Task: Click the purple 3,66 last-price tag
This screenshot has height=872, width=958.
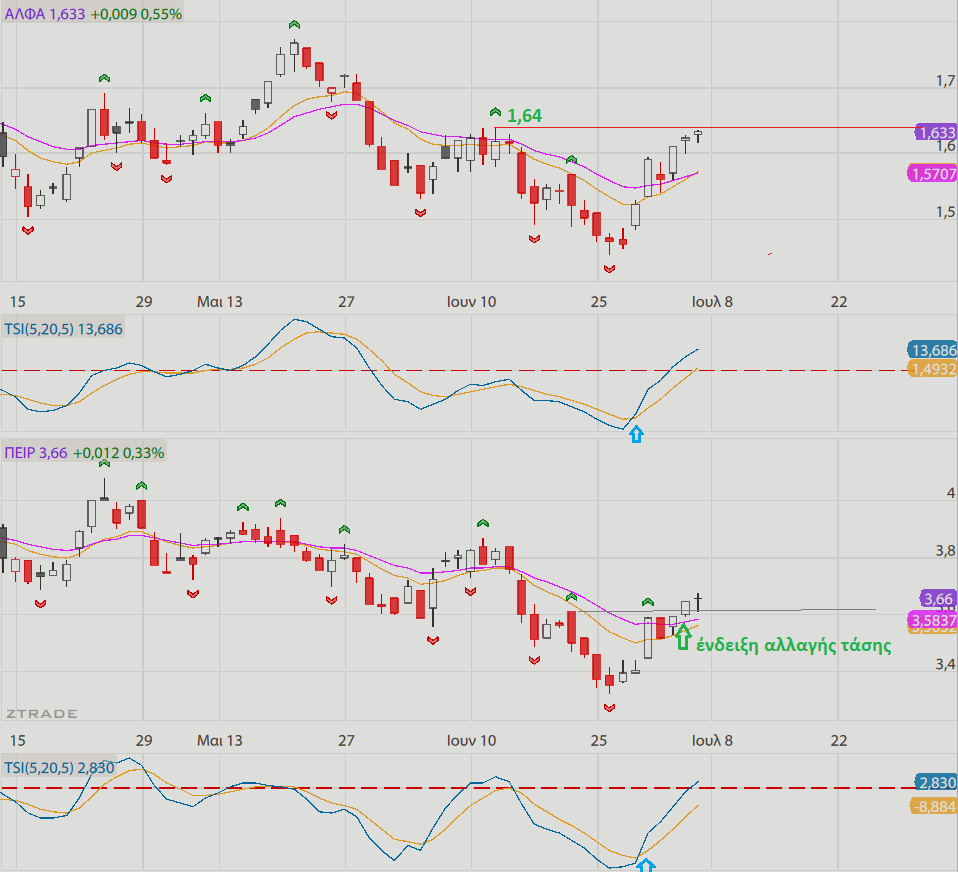Action: click(938, 599)
